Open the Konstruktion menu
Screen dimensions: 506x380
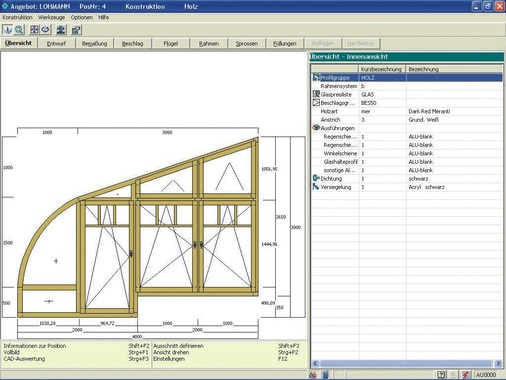click(17, 17)
